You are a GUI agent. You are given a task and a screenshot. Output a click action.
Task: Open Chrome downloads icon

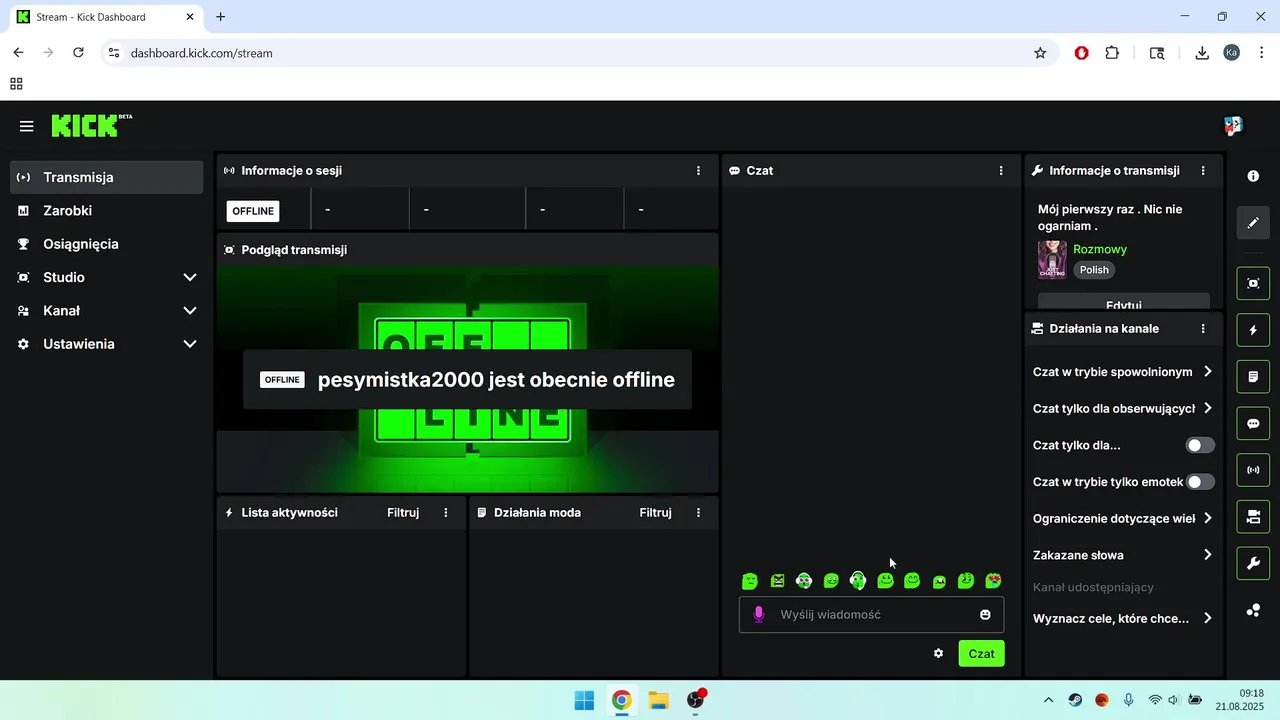[x=1202, y=53]
